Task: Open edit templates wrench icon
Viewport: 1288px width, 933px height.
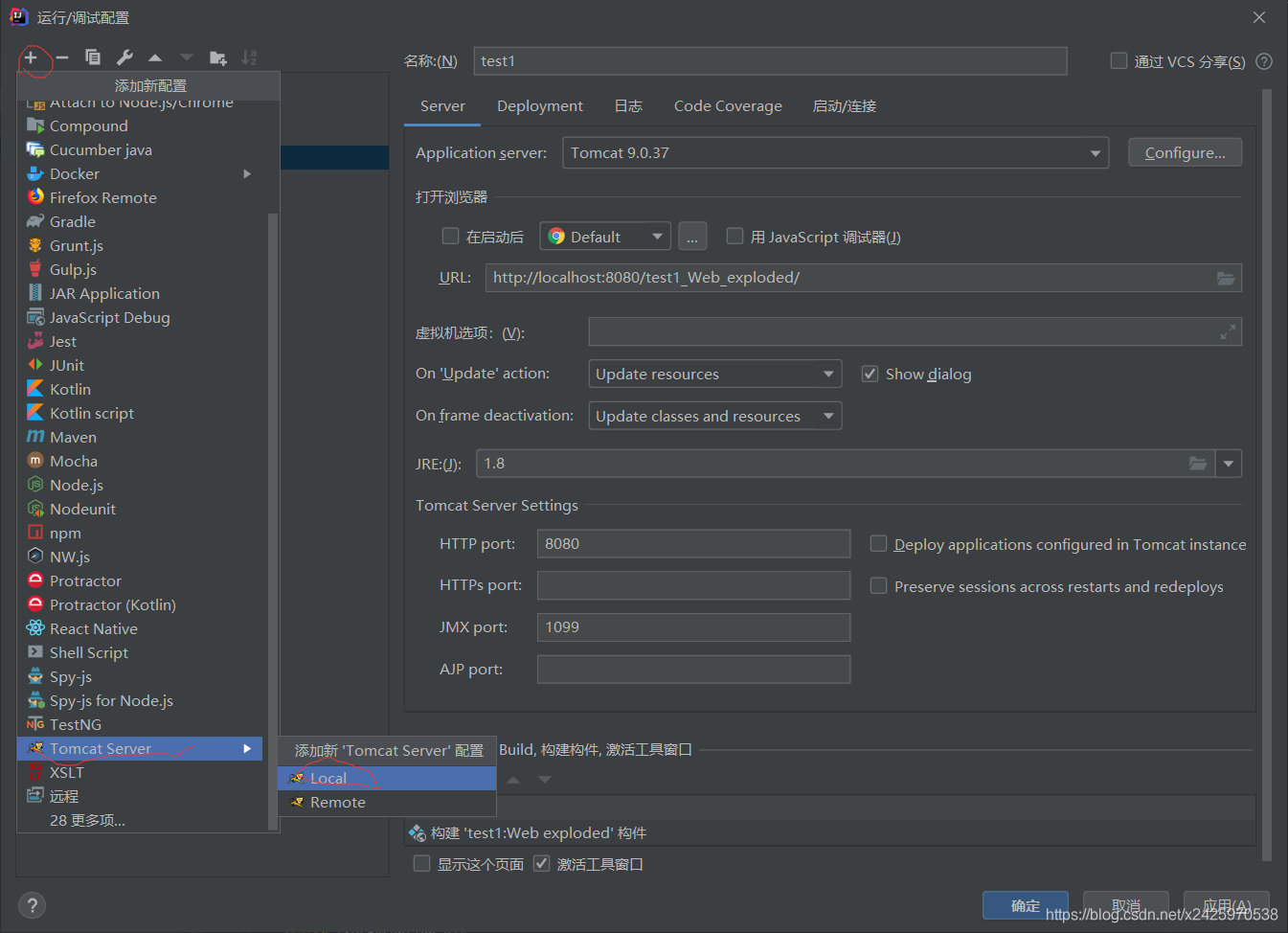Action: 124,57
